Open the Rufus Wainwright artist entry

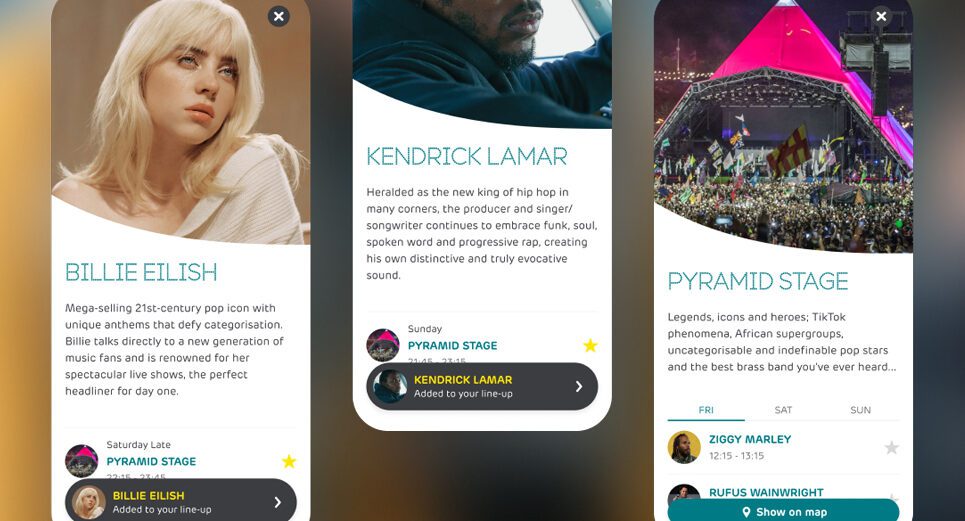[766, 492]
